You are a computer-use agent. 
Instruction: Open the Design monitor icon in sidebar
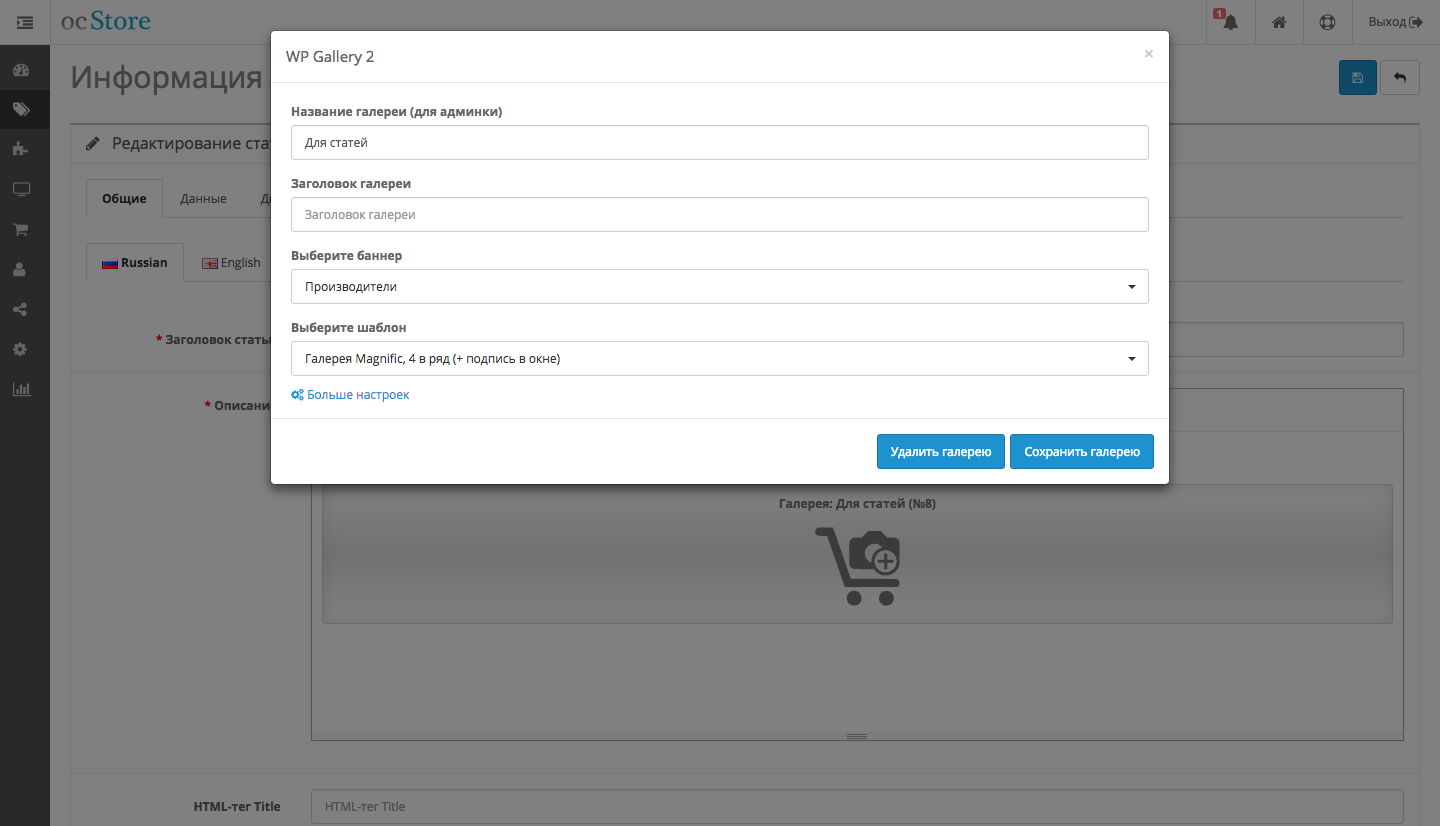[21, 190]
